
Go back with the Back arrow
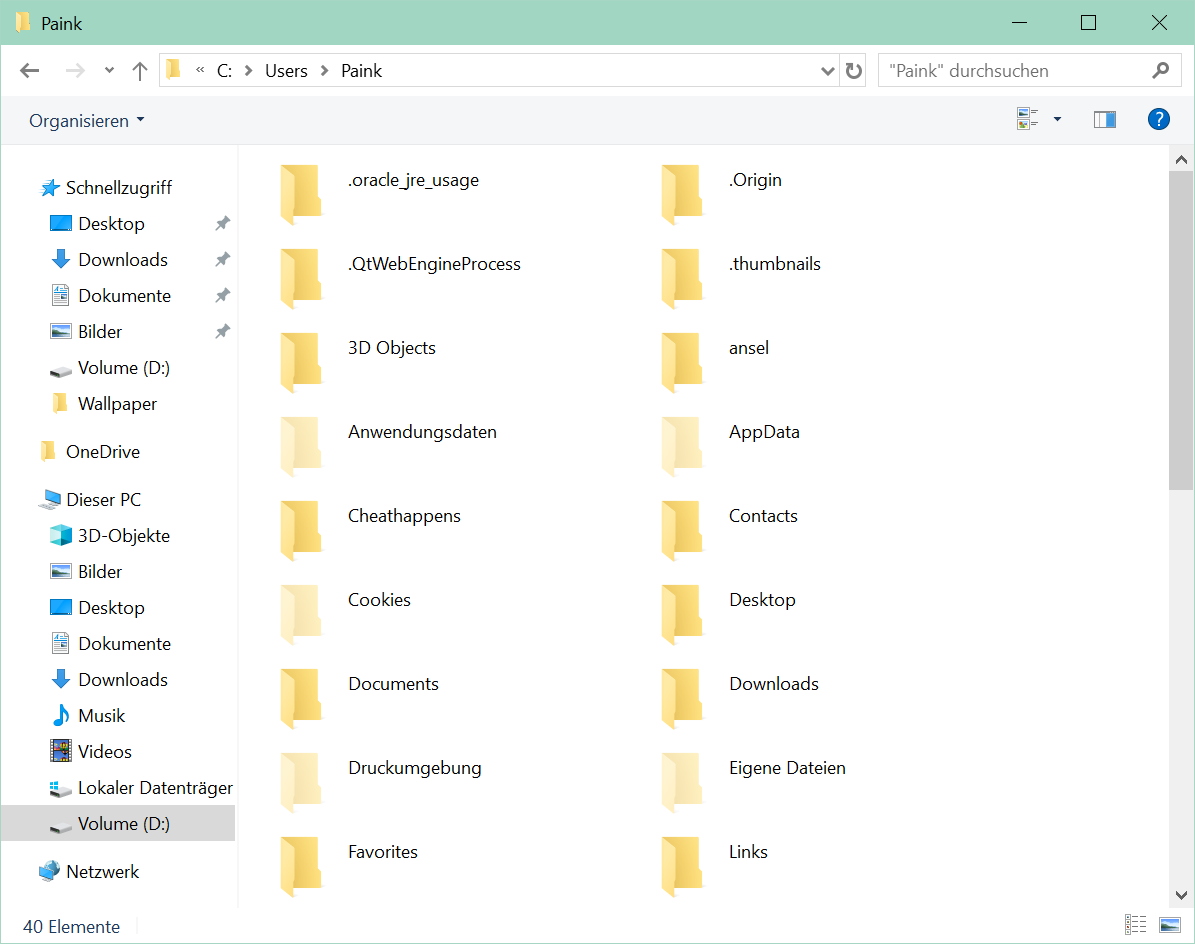[30, 71]
